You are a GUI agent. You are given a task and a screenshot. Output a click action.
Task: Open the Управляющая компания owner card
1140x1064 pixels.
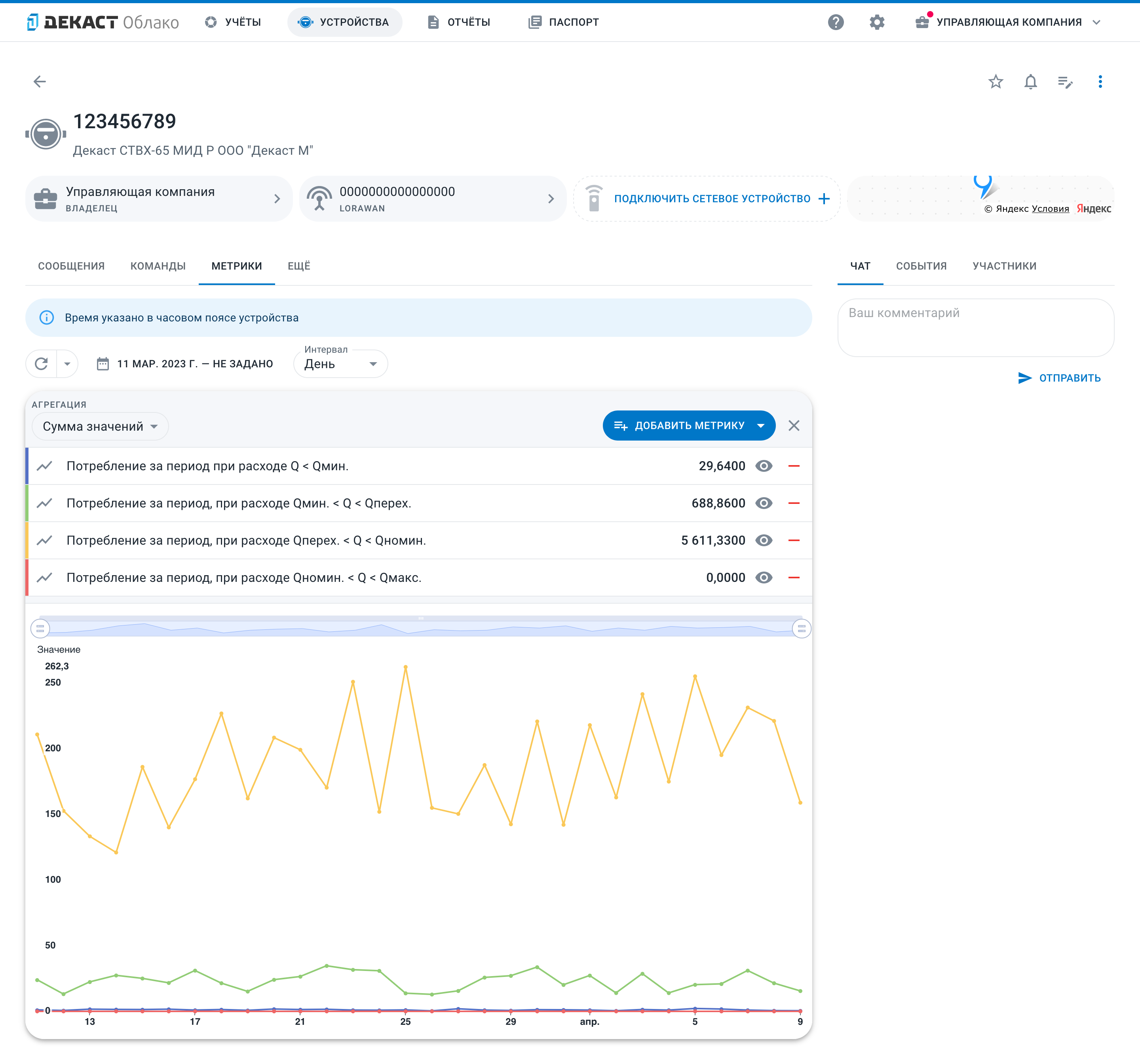pos(159,198)
